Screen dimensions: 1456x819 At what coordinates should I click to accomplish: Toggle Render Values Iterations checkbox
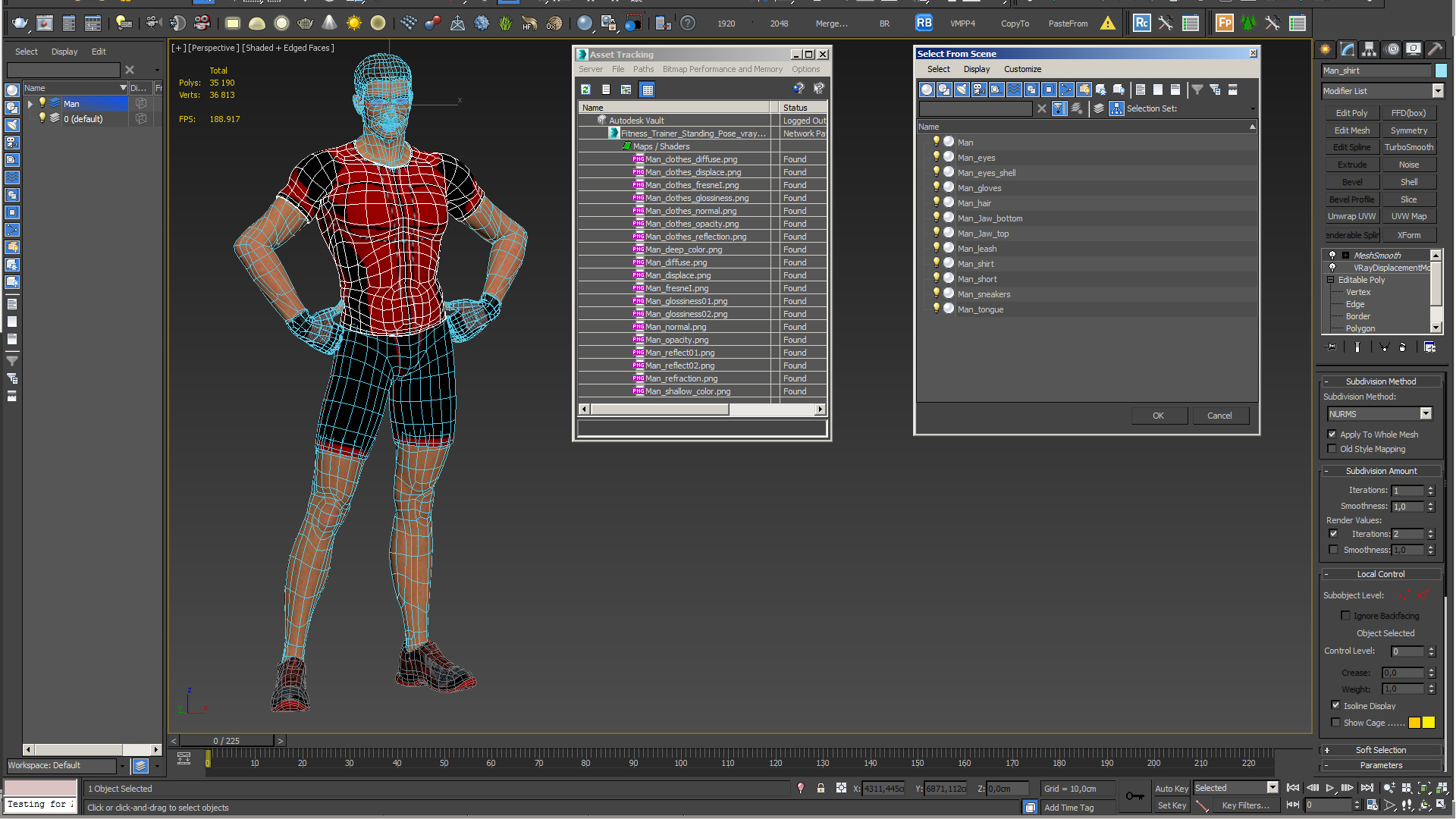tap(1334, 534)
